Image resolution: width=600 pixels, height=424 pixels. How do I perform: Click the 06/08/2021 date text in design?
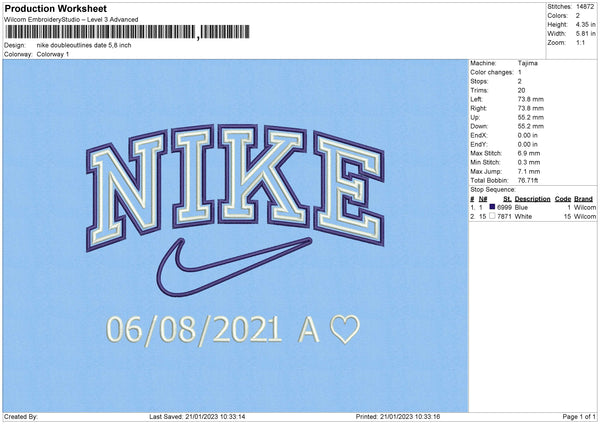tap(194, 330)
